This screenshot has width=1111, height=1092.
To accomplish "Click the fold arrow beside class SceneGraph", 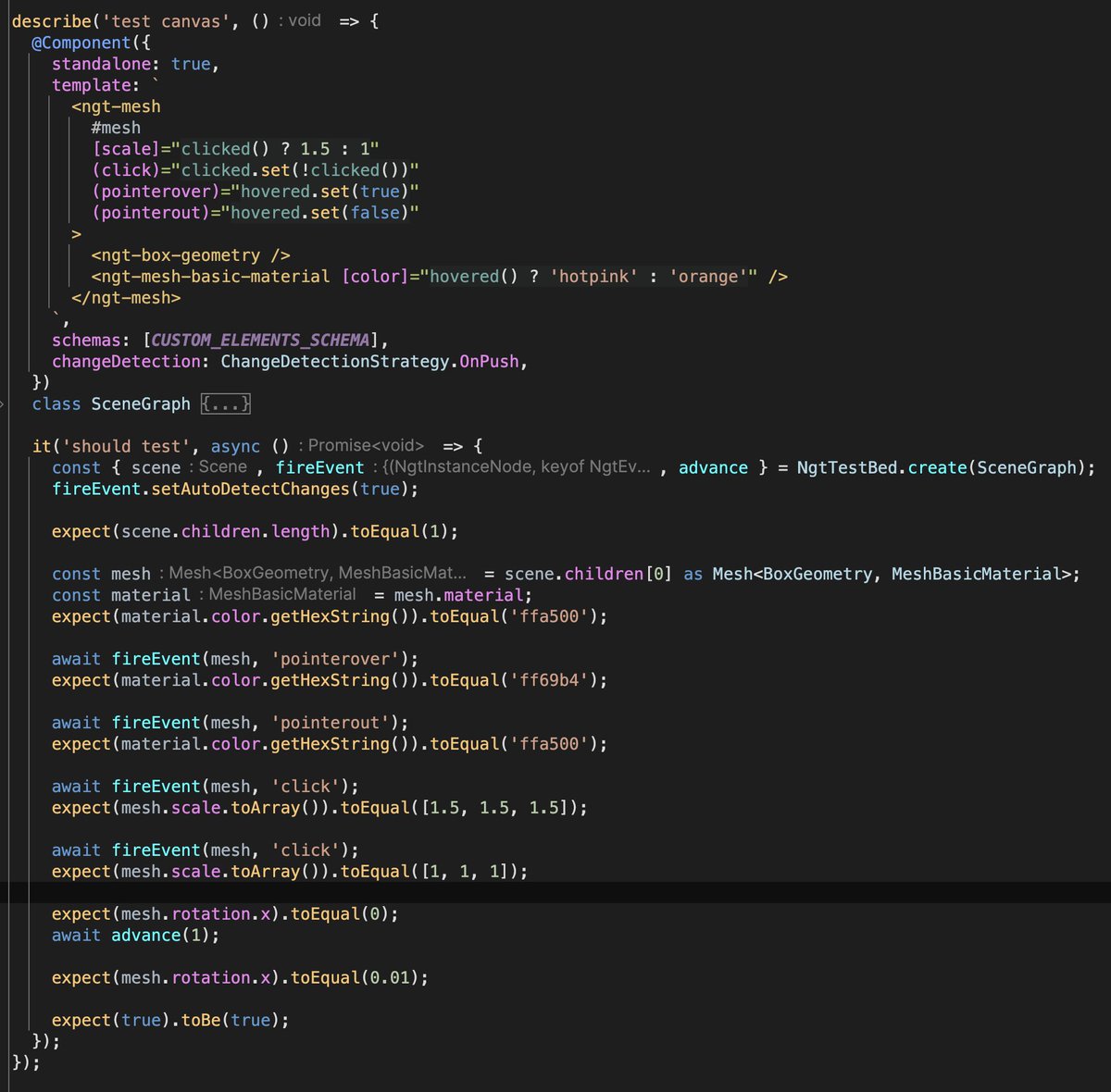I will [x=3, y=404].
